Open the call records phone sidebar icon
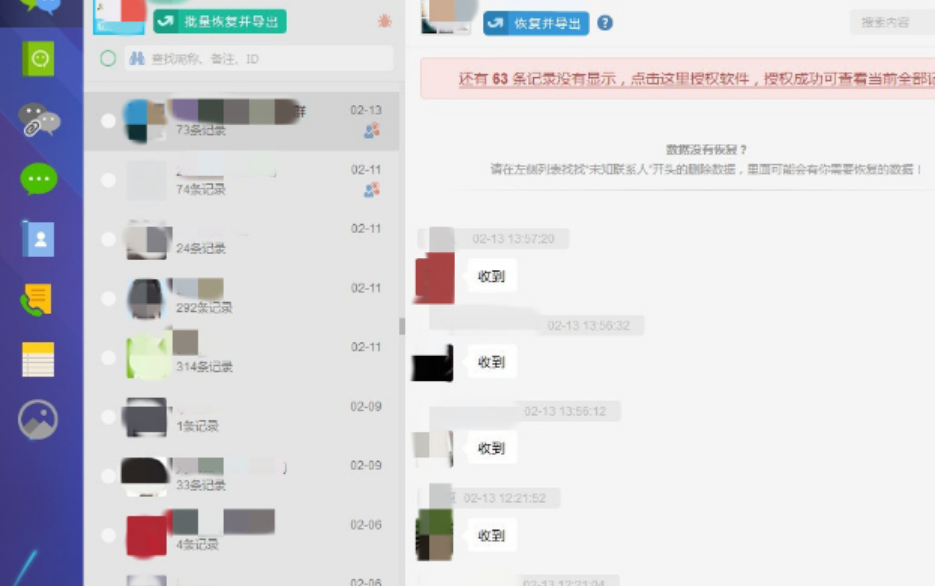Image resolution: width=935 pixels, height=586 pixels. (x=37, y=299)
